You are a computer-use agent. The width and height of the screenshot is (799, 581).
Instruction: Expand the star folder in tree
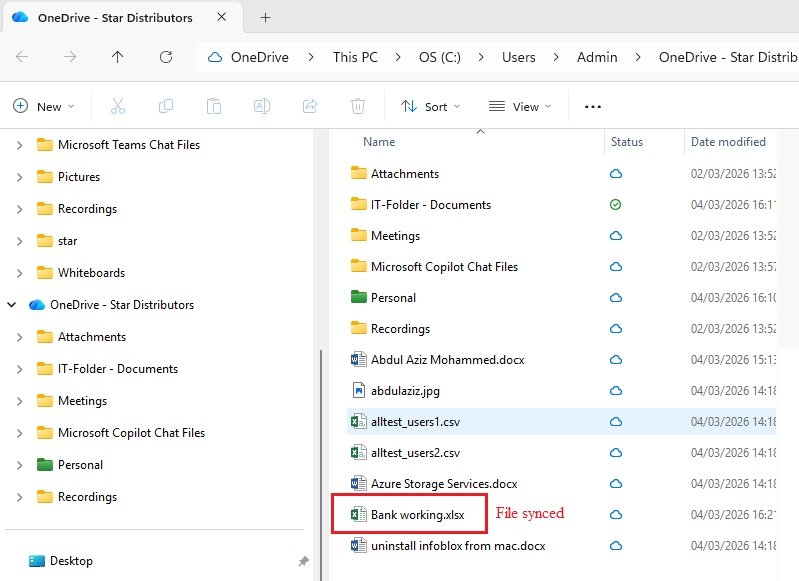pos(19,241)
